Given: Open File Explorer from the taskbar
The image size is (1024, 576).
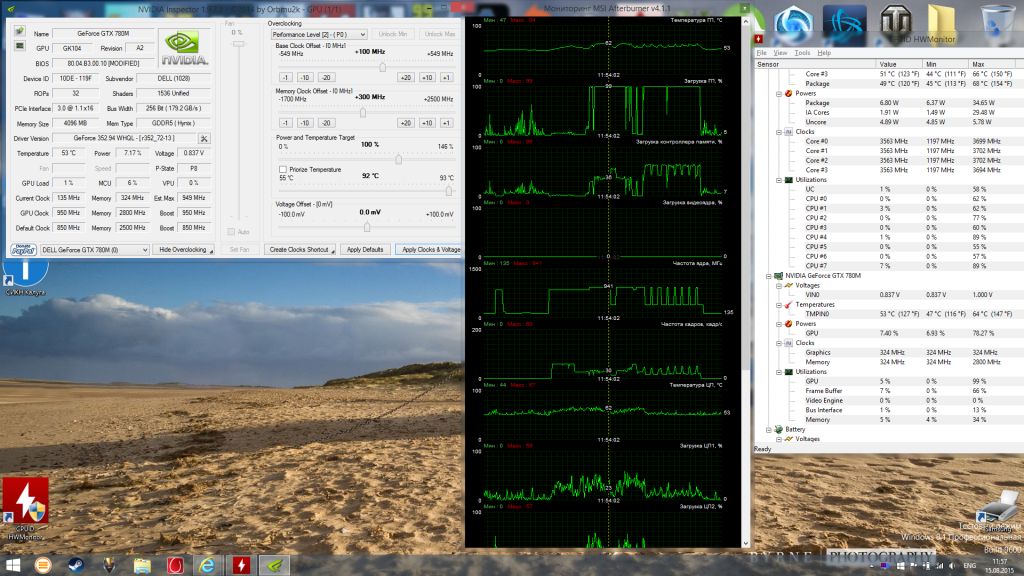Looking at the screenshot, I should point(142,565).
